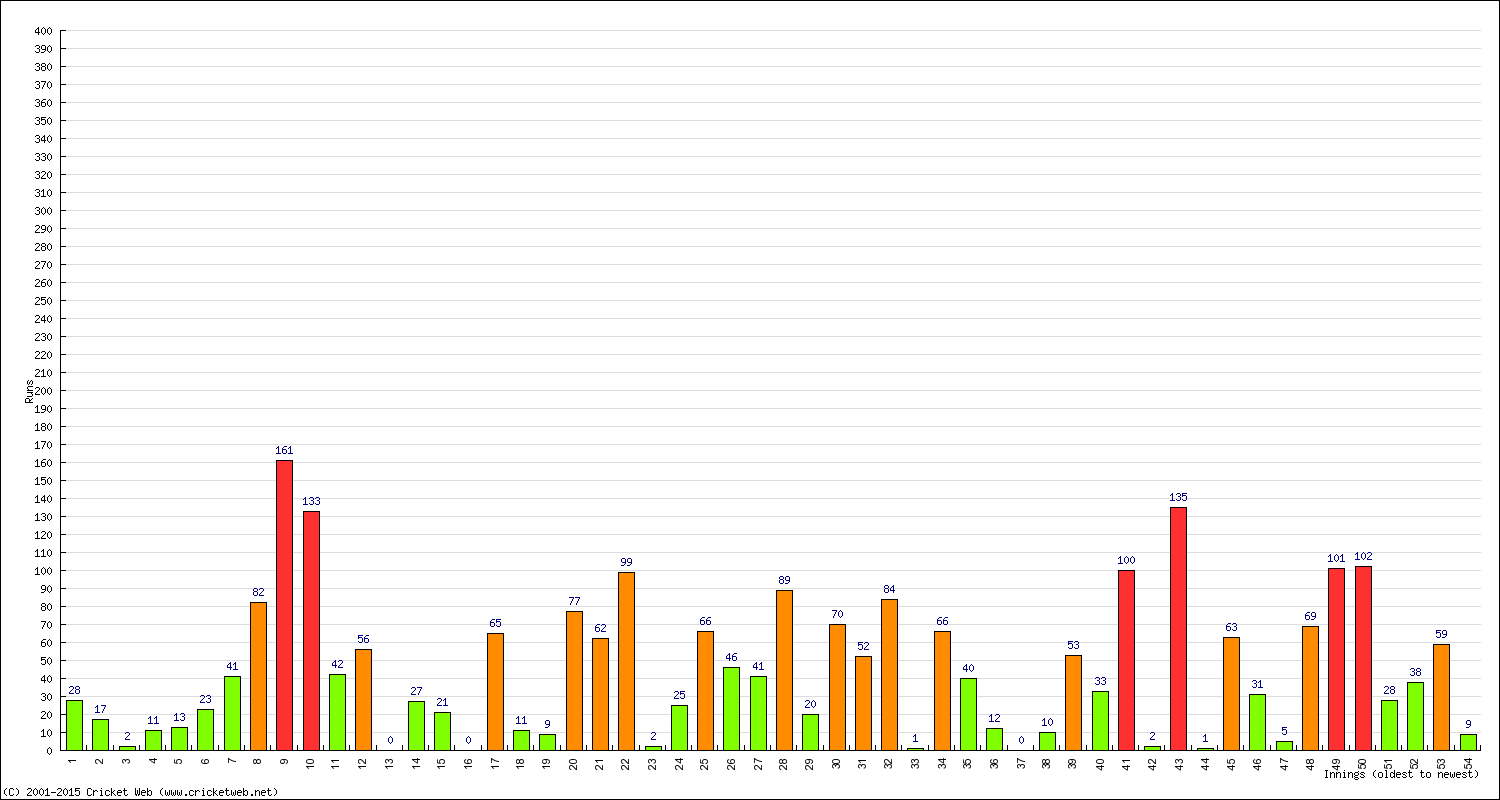Click the y-axis tick label 400
The height and width of the screenshot is (800, 1500).
click(43, 31)
